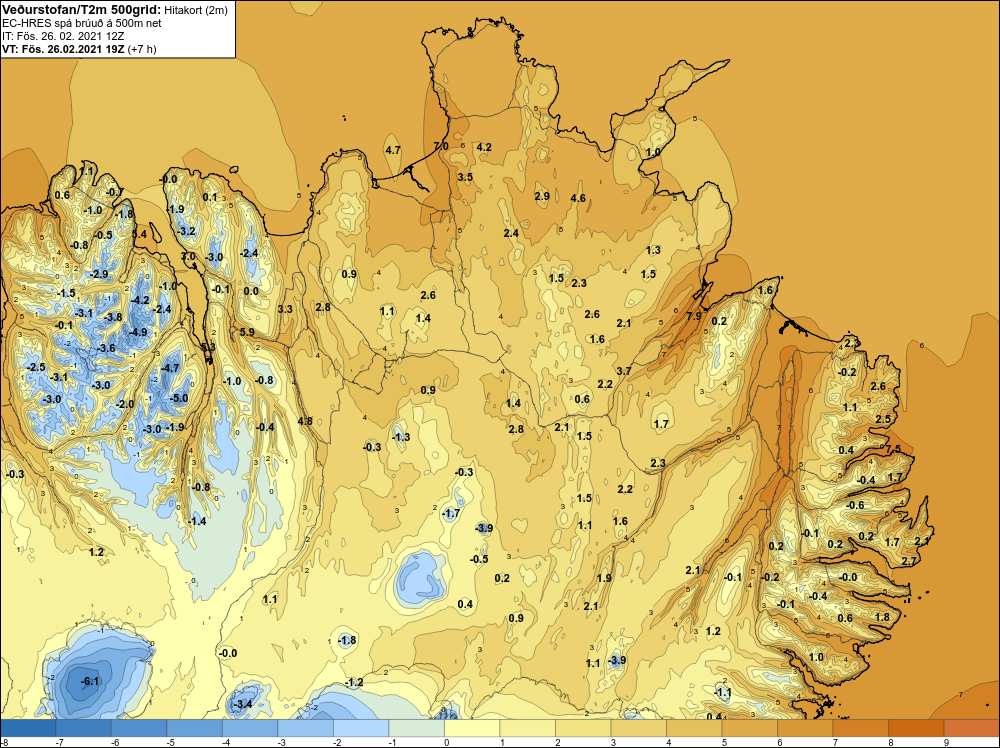Click the 'EC-HRES spá brúuð á 500m net' line
Image resolution: width=1000 pixels, height=748 pixels.
[82, 23]
